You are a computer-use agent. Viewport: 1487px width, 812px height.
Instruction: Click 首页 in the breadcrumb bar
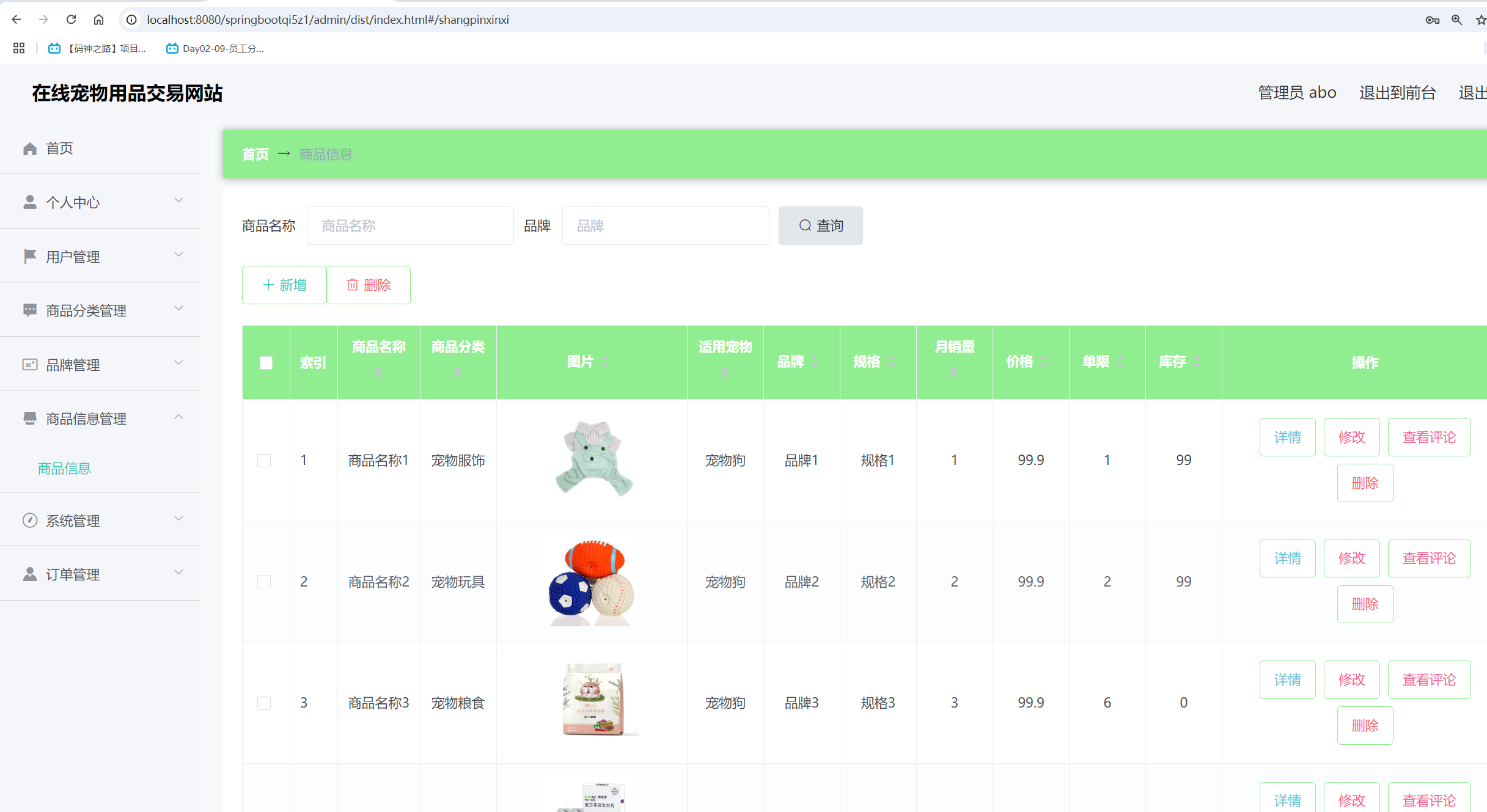pos(255,154)
